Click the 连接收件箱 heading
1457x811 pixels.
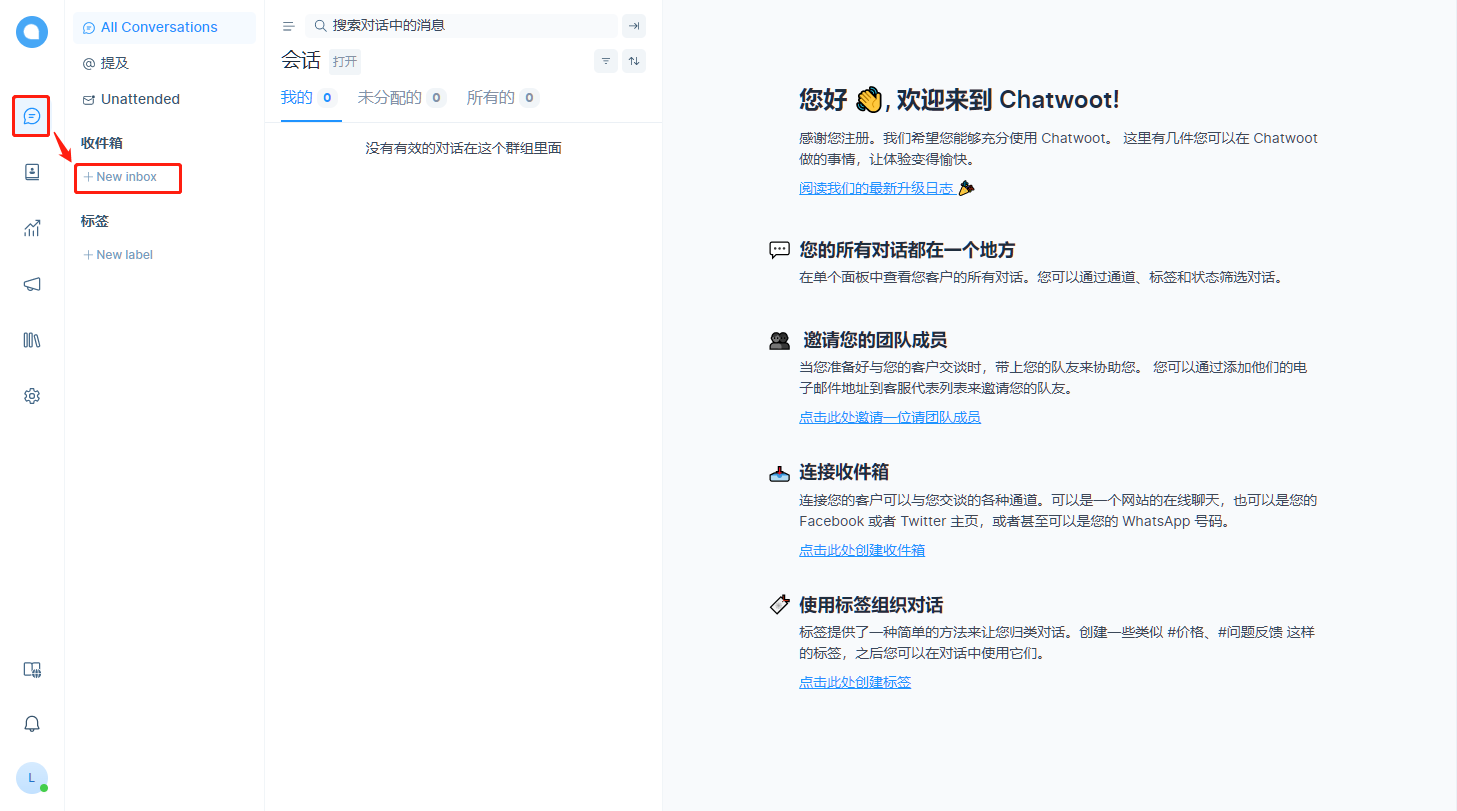pos(844,472)
